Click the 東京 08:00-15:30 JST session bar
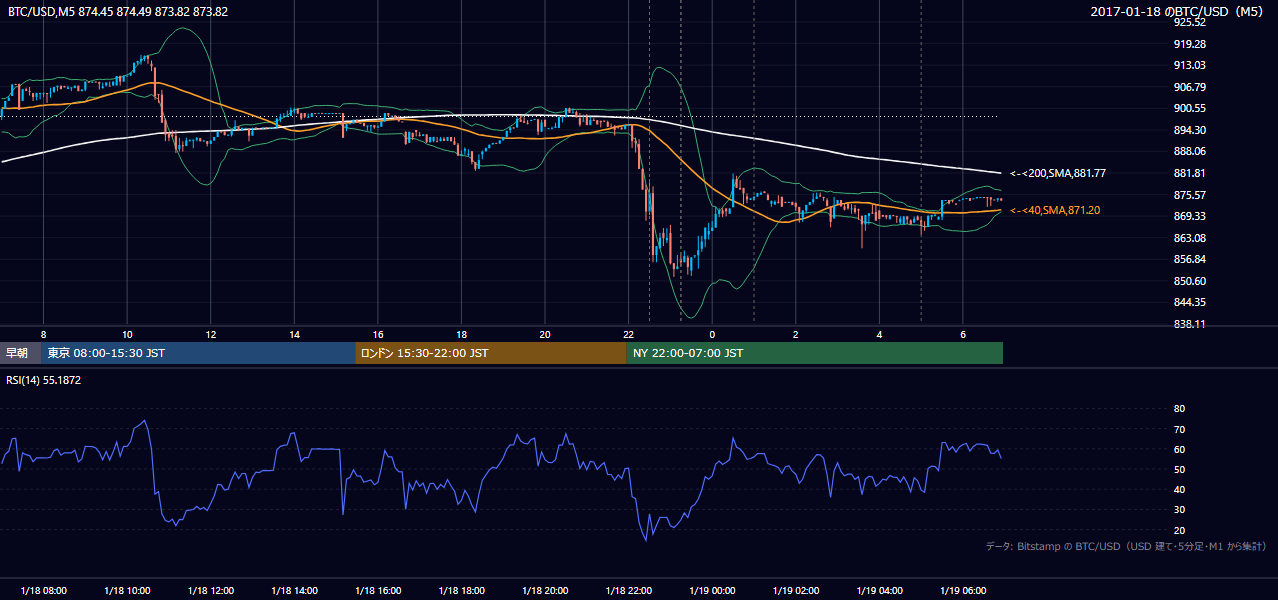 pos(198,353)
